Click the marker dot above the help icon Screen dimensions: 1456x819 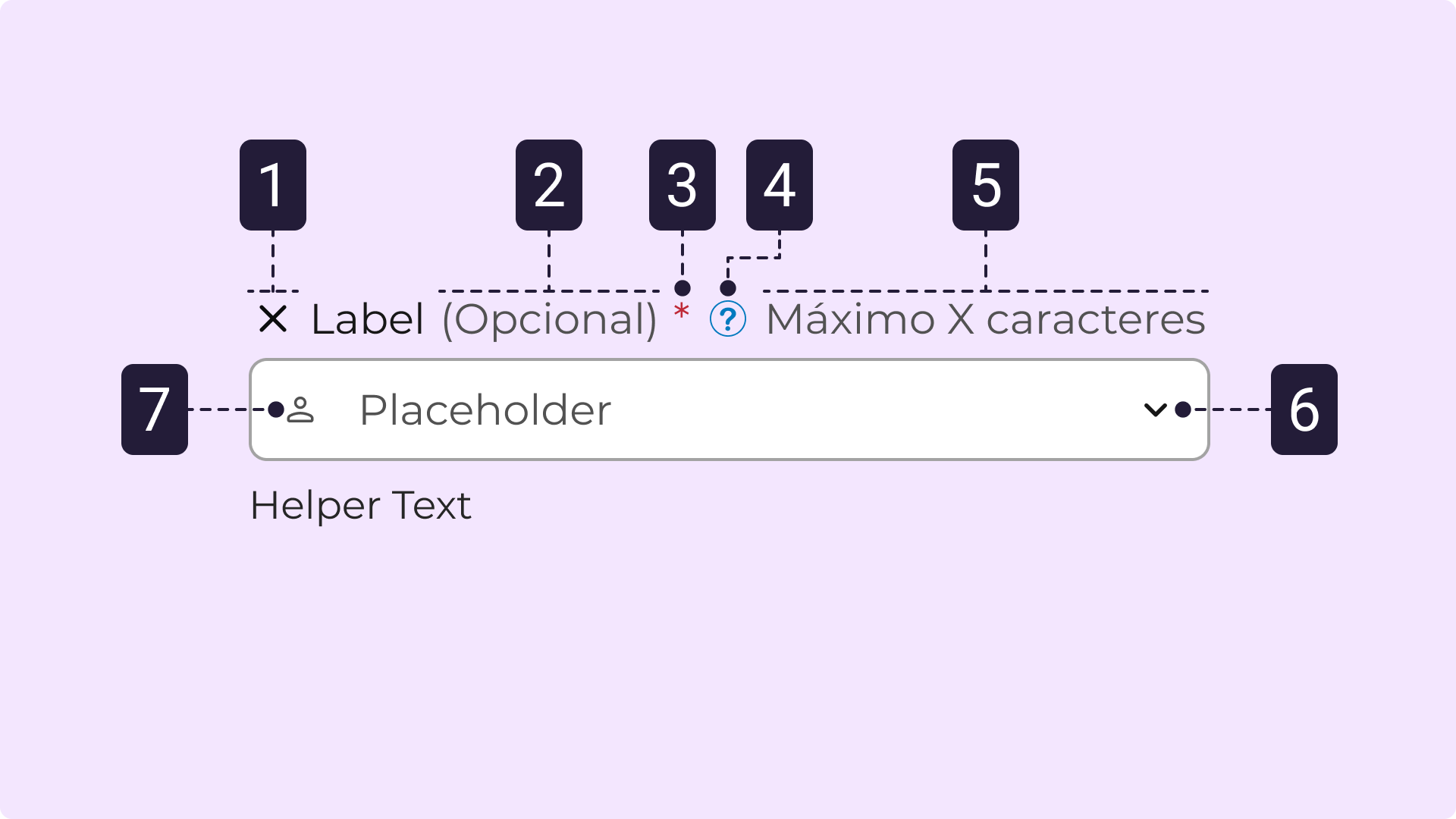(728, 288)
